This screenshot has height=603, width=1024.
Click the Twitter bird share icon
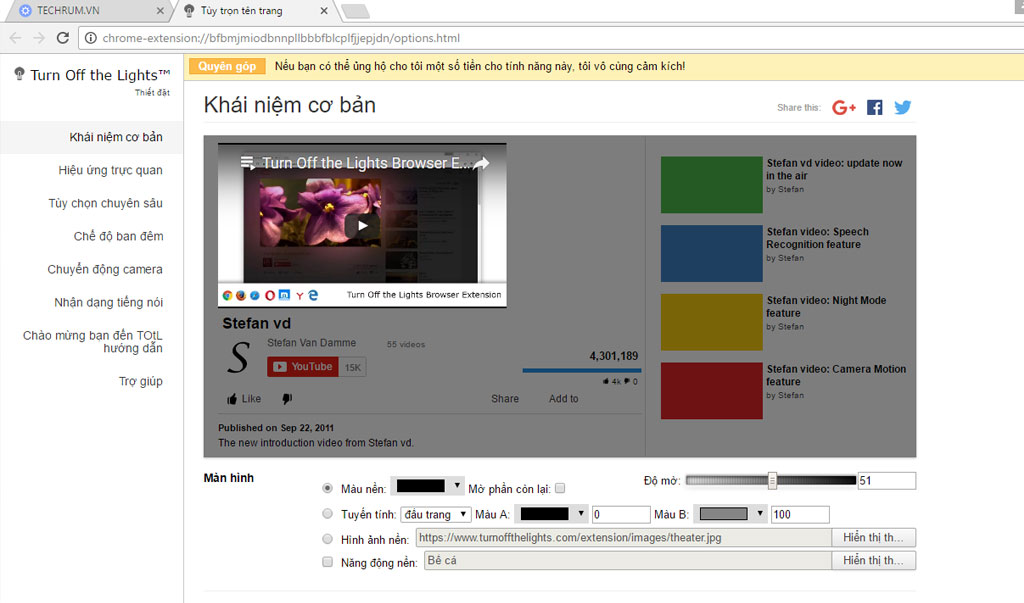[903, 107]
